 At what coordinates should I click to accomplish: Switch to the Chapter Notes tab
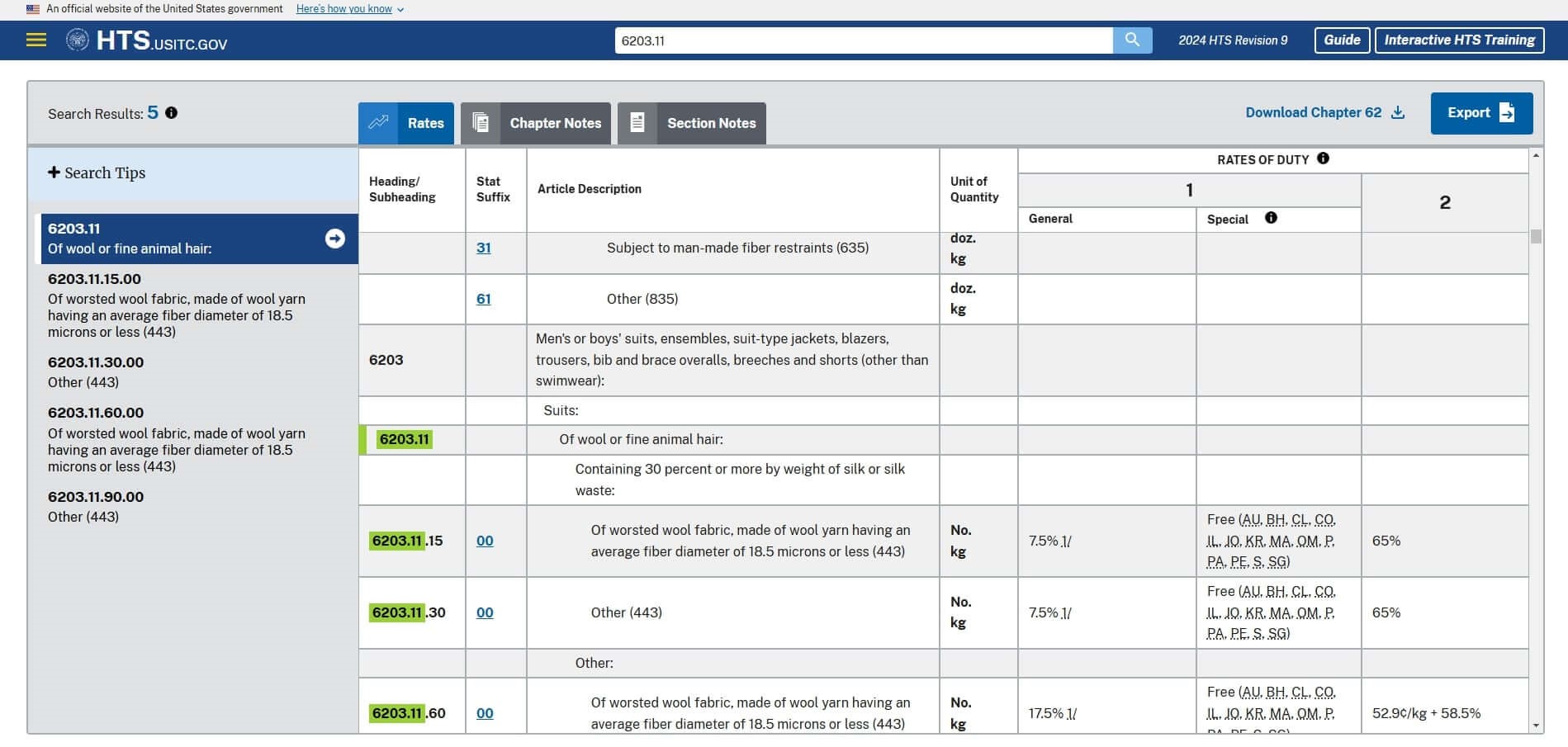[x=536, y=123]
